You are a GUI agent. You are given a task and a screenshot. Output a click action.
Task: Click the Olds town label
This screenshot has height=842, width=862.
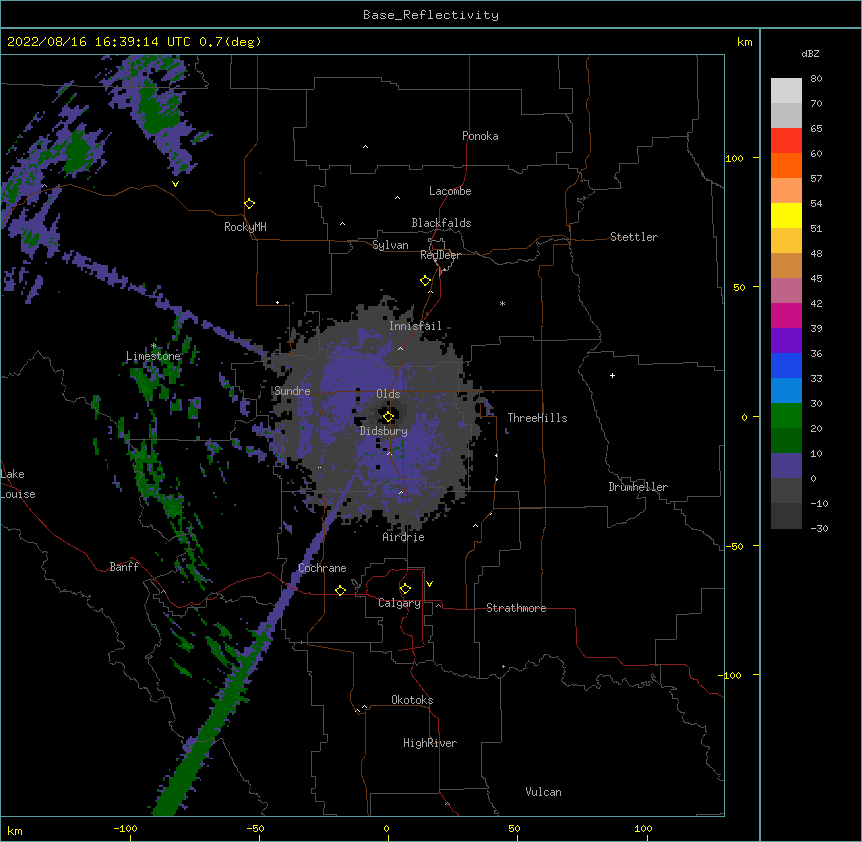click(x=388, y=394)
